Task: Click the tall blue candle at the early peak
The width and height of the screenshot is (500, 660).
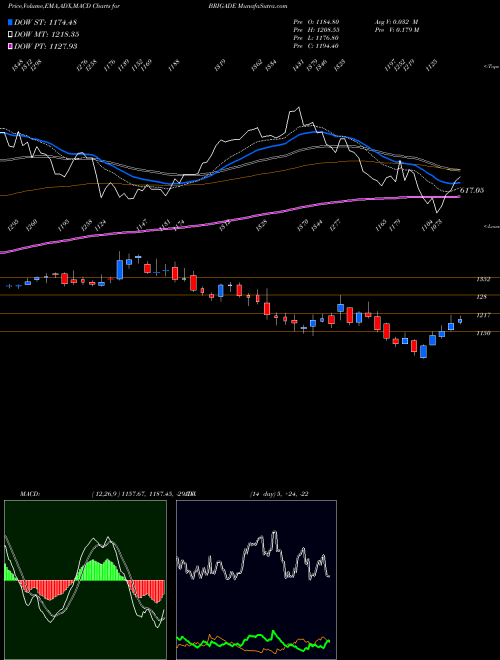Action: coord(120,269)
